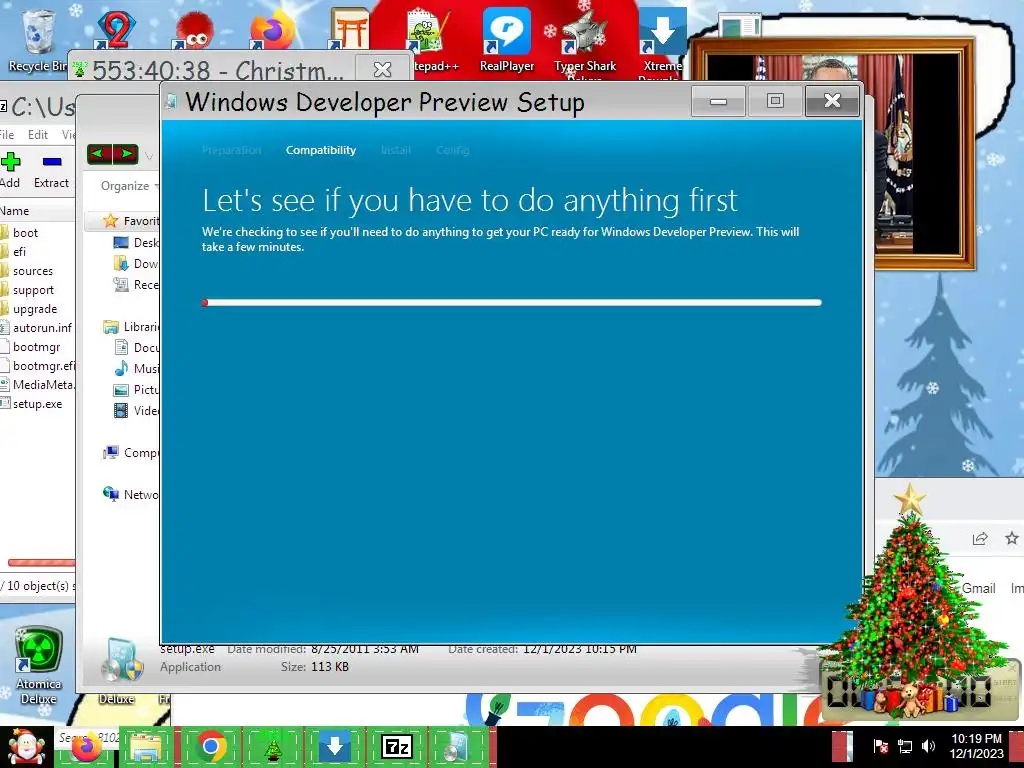Select setup.exe in 7-Zip file list
The height and width of the screenshot is (768, 1024).
click(32, 404)
